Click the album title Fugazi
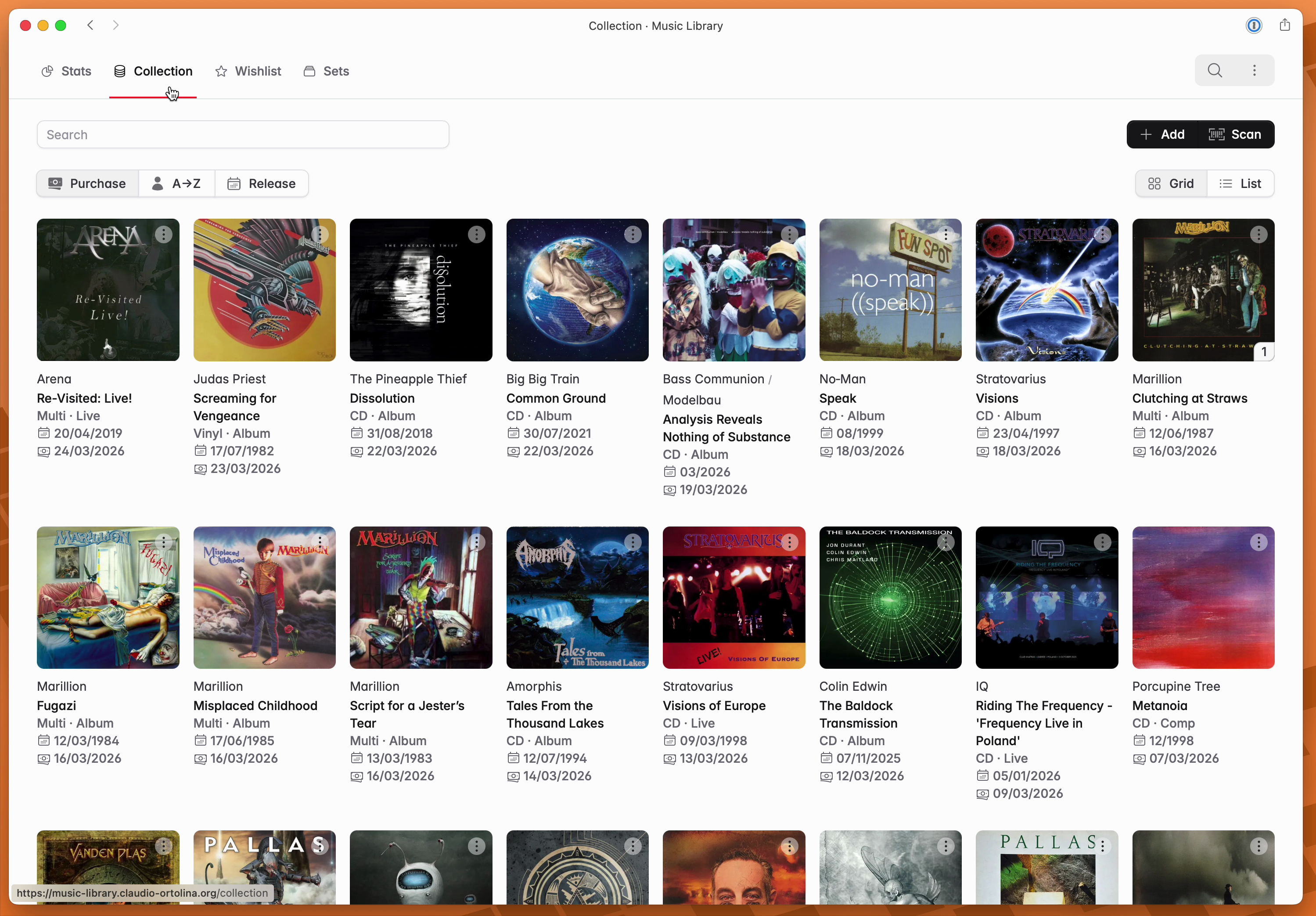 [56, 706]
